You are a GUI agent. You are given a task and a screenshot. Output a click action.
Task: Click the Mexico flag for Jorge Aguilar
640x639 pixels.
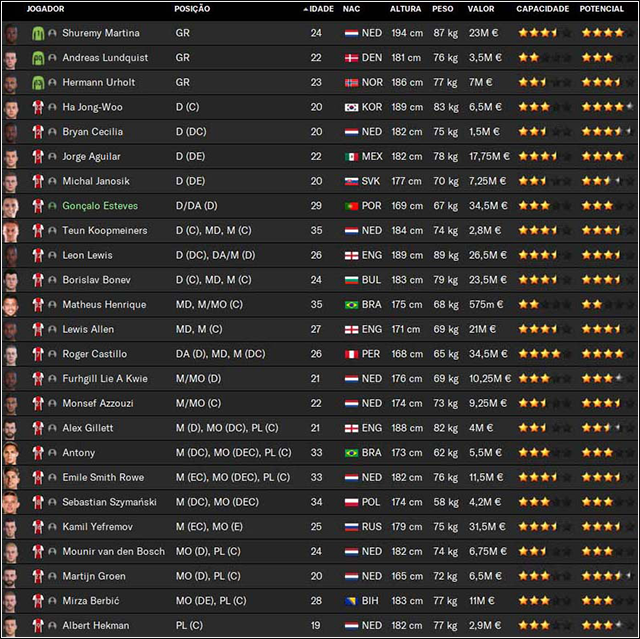pyautogui.click(x=351, y=157)
